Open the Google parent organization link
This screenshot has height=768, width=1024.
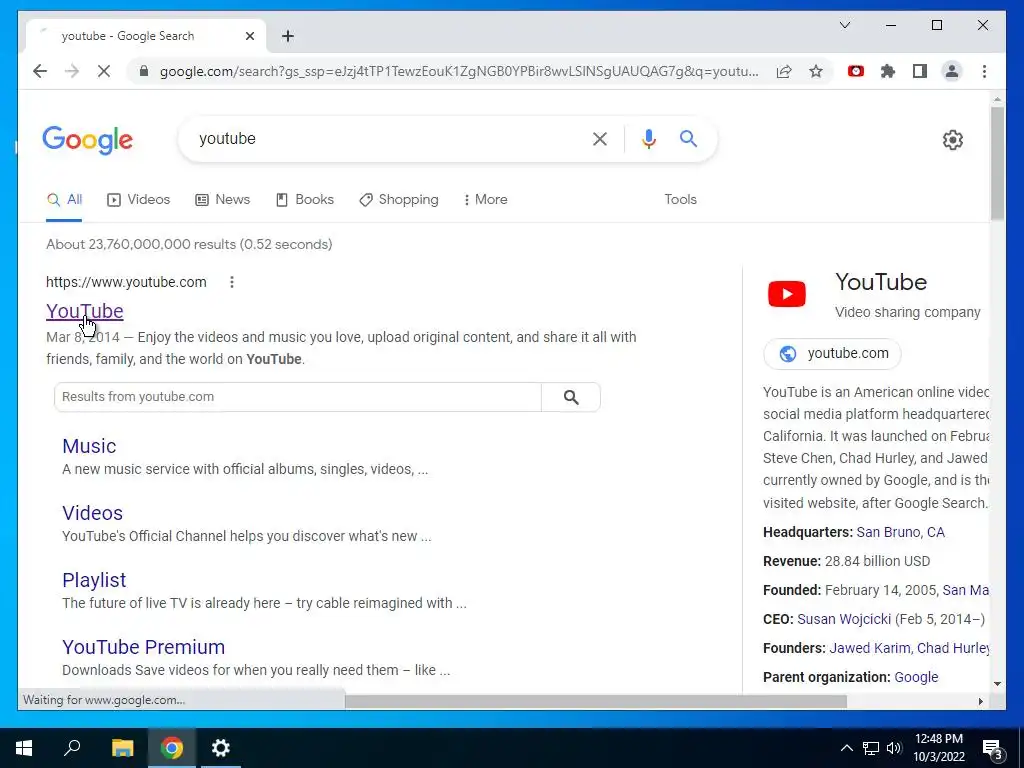916,677
